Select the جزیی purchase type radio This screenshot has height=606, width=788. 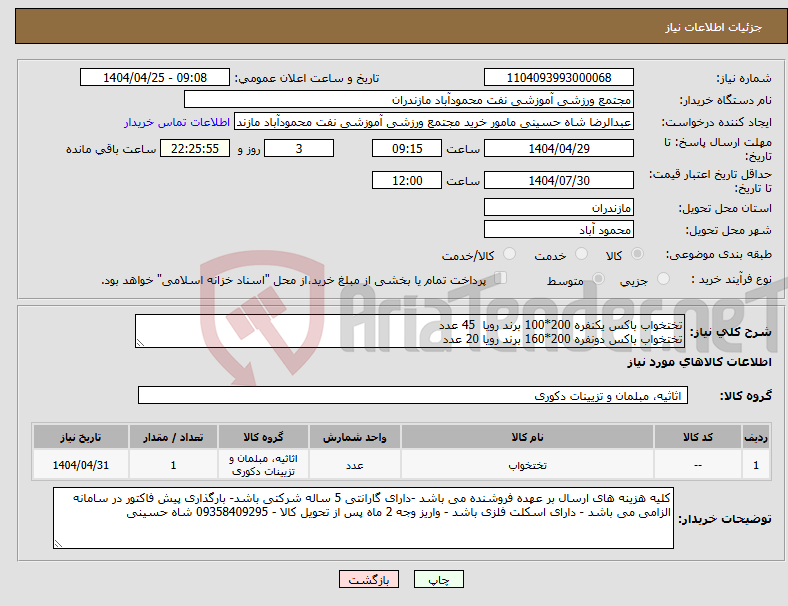[663, 279]
